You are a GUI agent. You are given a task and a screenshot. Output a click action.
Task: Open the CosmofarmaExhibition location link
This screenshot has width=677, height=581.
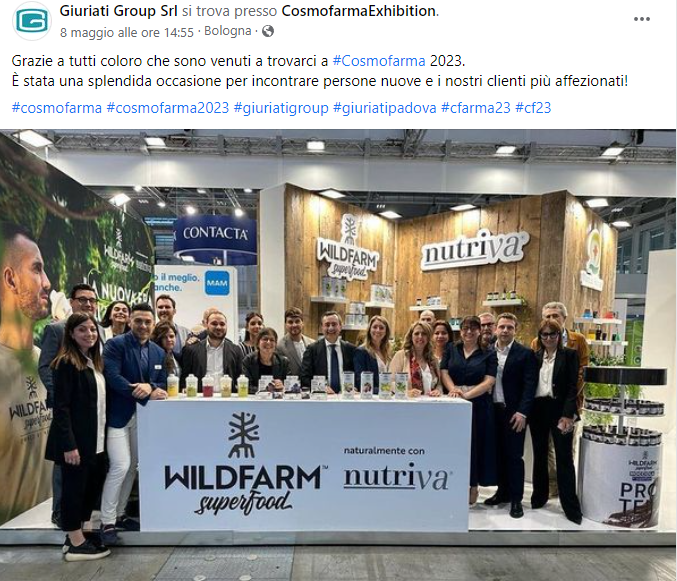pos(358,11)
